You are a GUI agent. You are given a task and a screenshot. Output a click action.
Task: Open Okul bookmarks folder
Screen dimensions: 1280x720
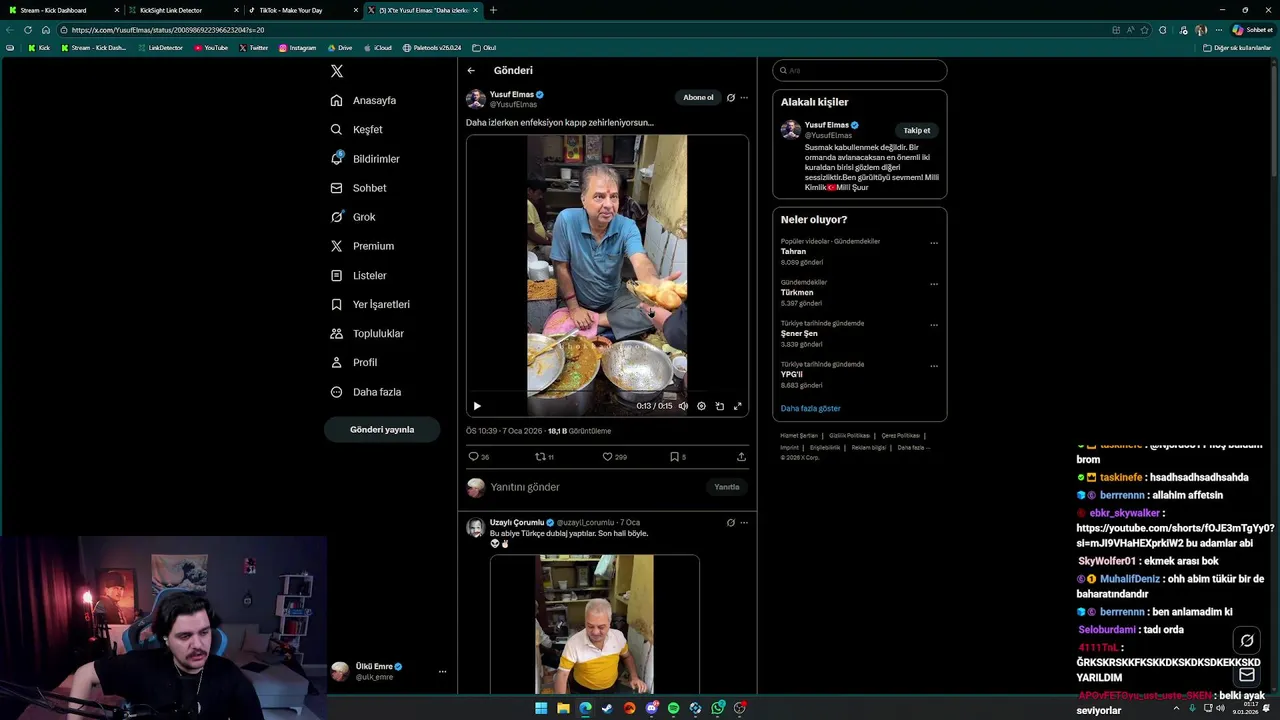(485, 48)
